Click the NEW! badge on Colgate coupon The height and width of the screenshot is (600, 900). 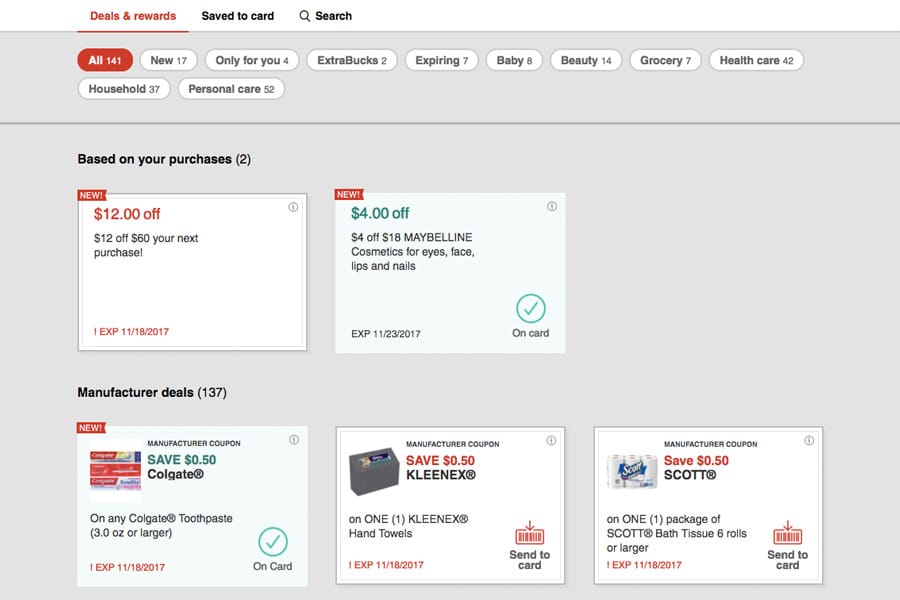click(x=91, y=428)
